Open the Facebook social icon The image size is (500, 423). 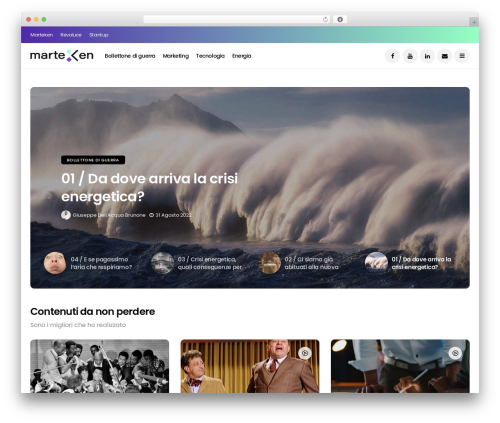[393, 56]
